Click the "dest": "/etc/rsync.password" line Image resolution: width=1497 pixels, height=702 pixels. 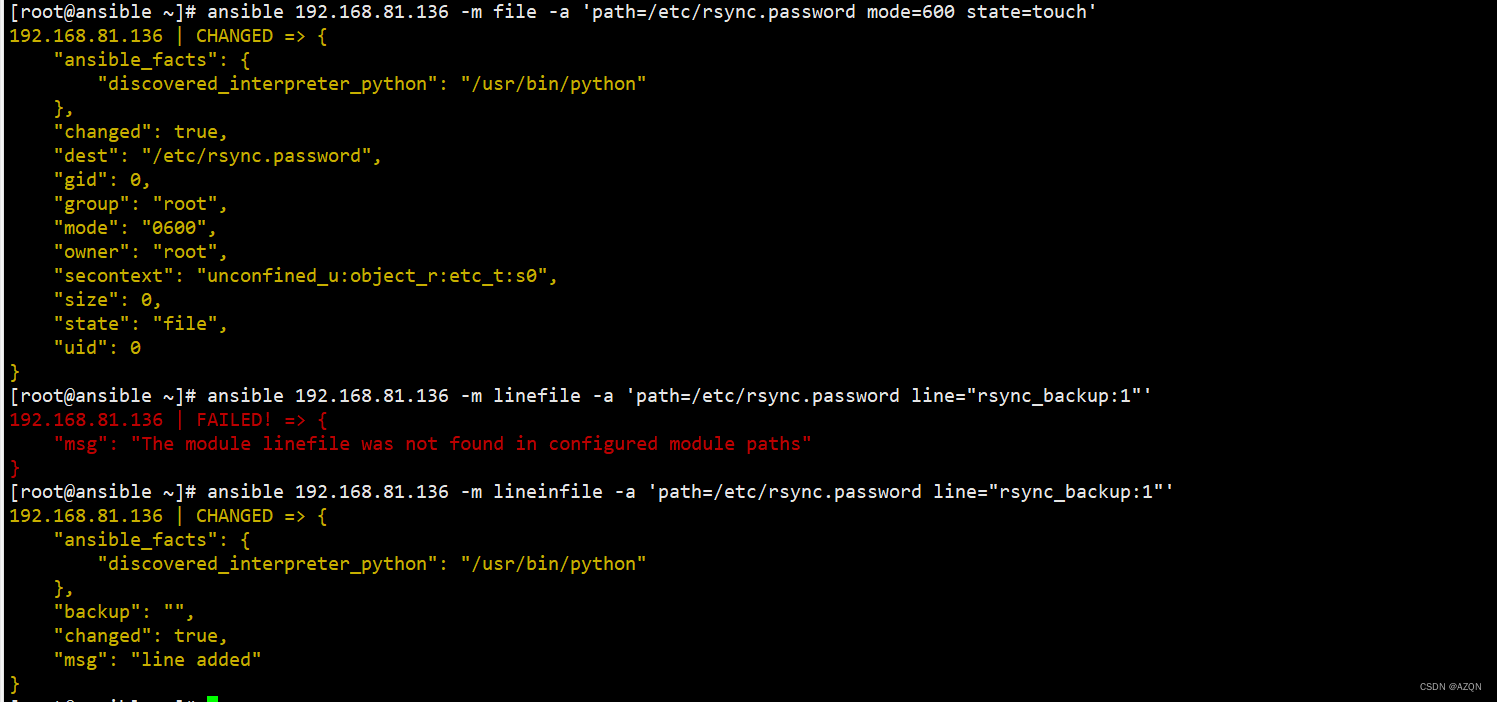coord(218,156)
